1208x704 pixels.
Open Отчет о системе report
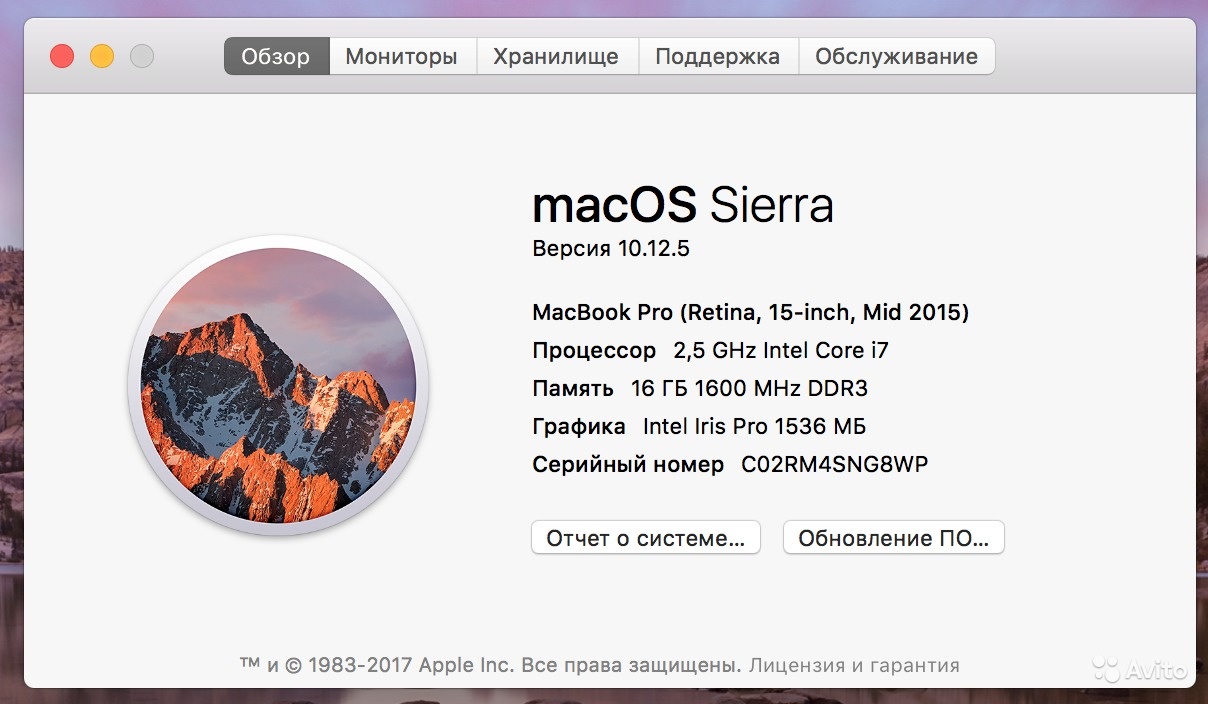click(645, 538)
